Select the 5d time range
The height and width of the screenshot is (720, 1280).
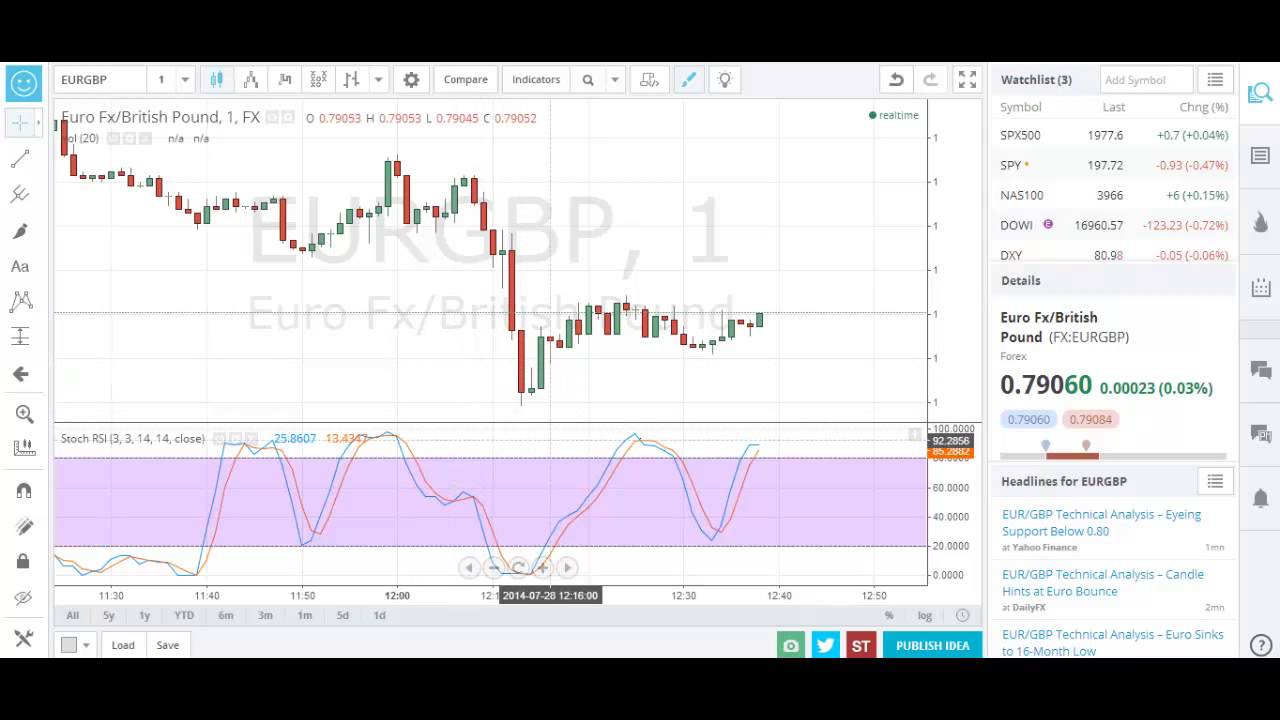point(343,616)
